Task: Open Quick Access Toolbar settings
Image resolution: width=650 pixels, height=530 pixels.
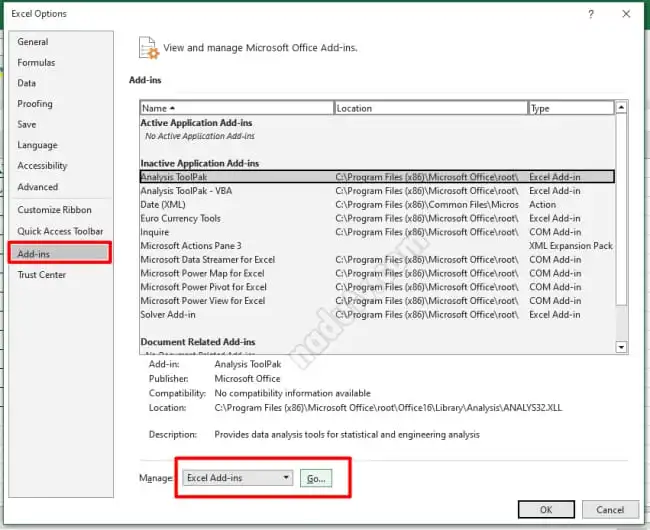Action: pos(60,231)
